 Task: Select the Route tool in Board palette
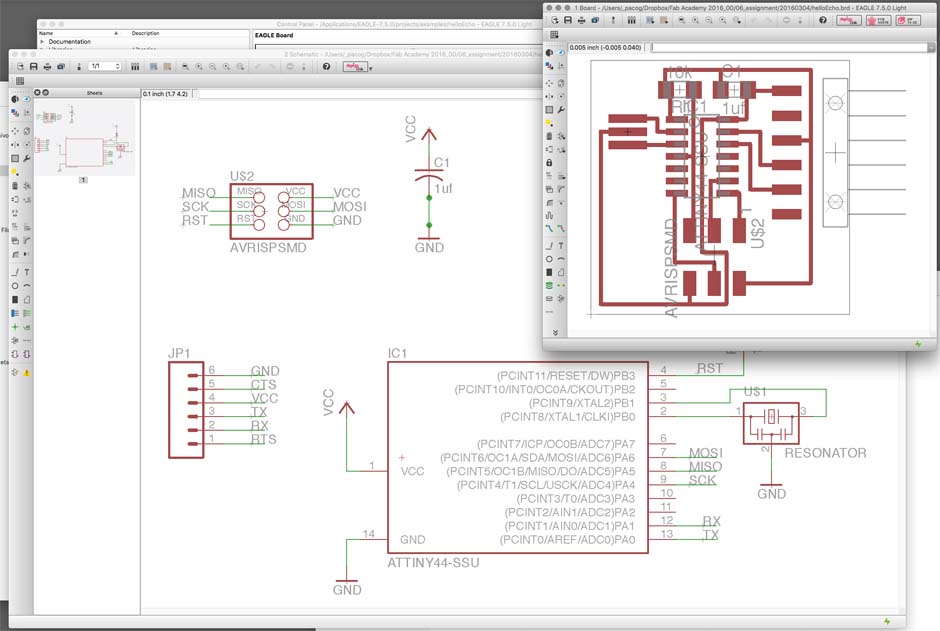549,228
